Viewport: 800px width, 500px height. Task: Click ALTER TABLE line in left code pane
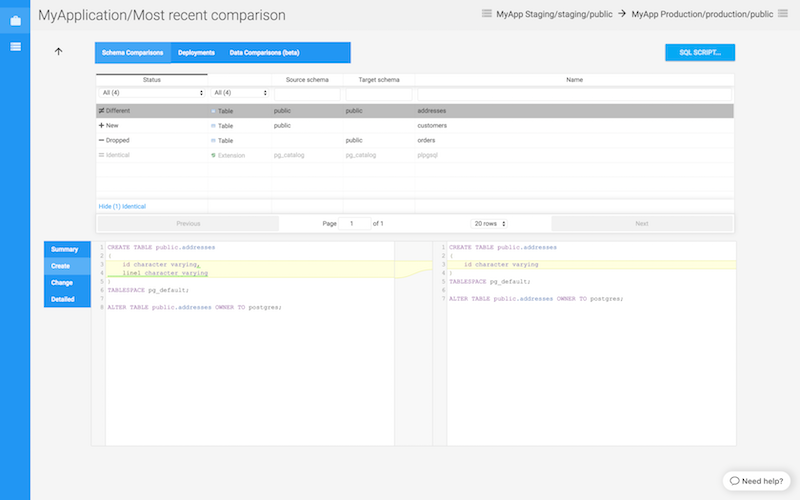coord(194,307)
